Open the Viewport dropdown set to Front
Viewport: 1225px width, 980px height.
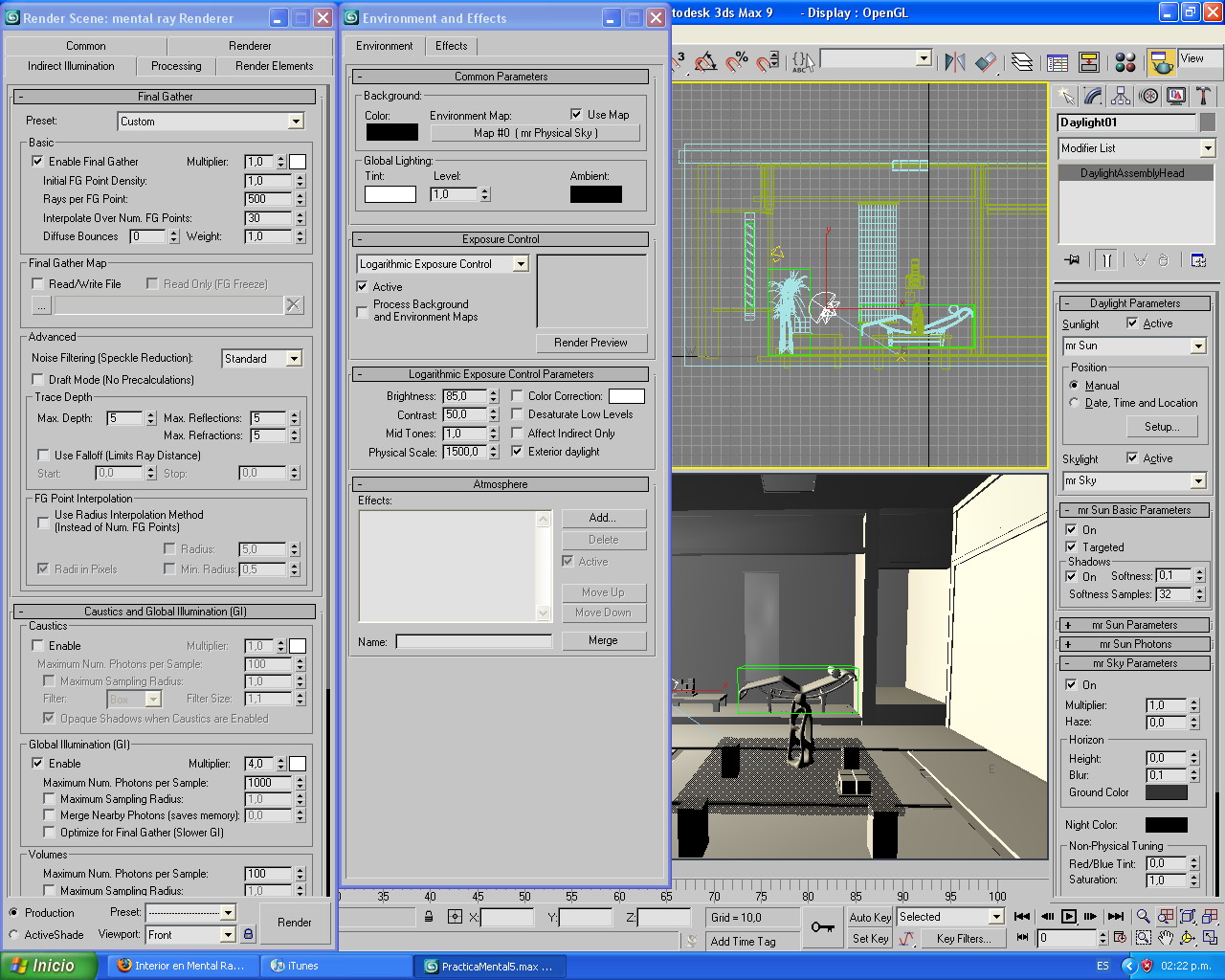pos(190,935)
